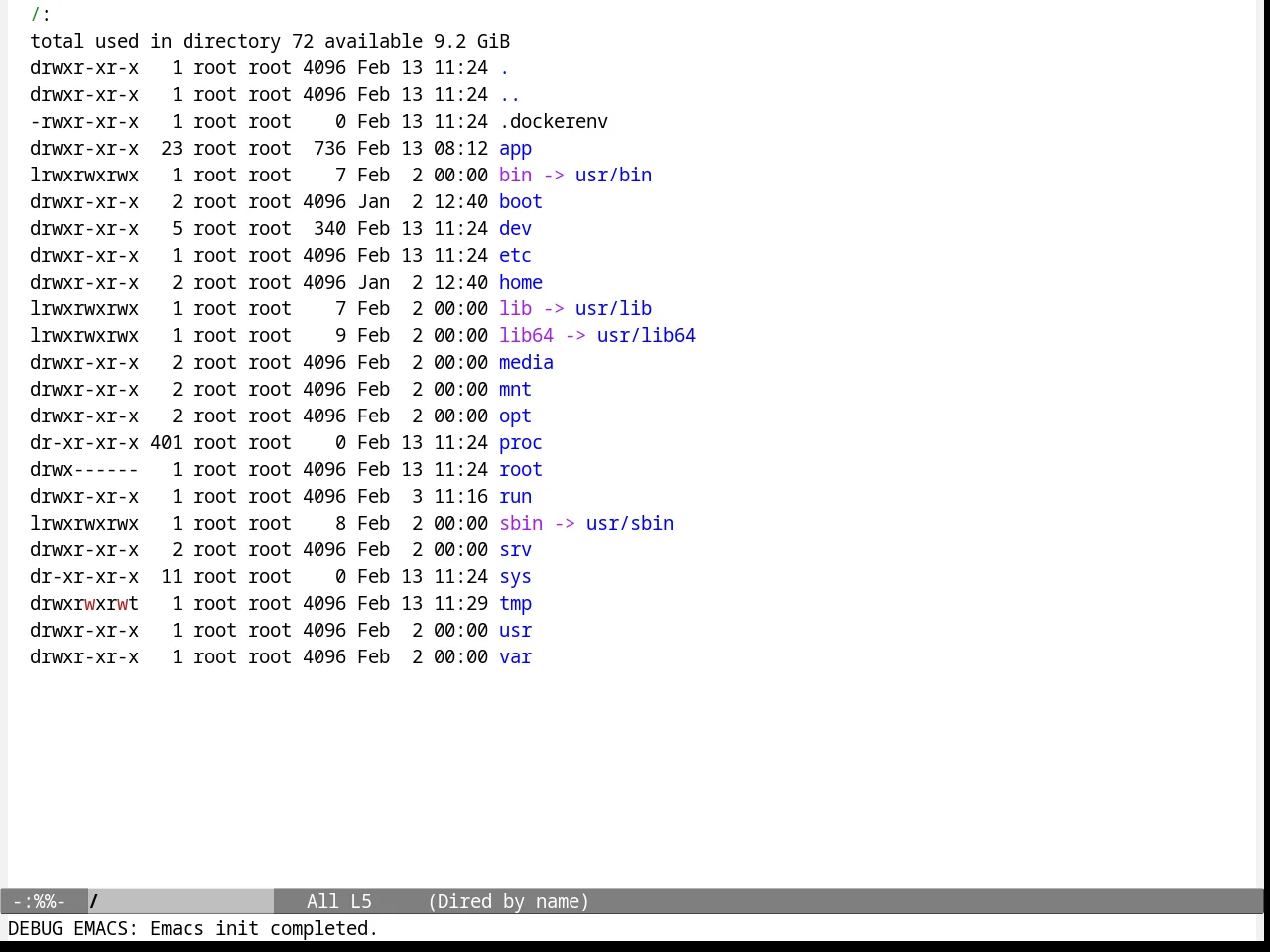Follow the sbin symlink name
1270x952 pixels.
pos(520,523)
